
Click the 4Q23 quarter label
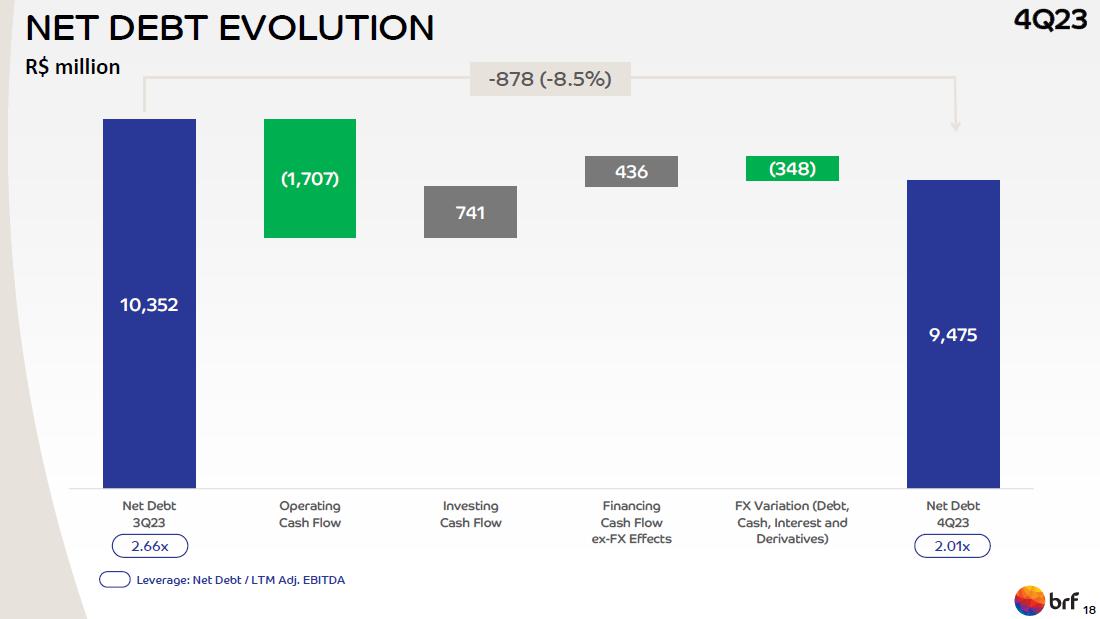coord(1050,19)
